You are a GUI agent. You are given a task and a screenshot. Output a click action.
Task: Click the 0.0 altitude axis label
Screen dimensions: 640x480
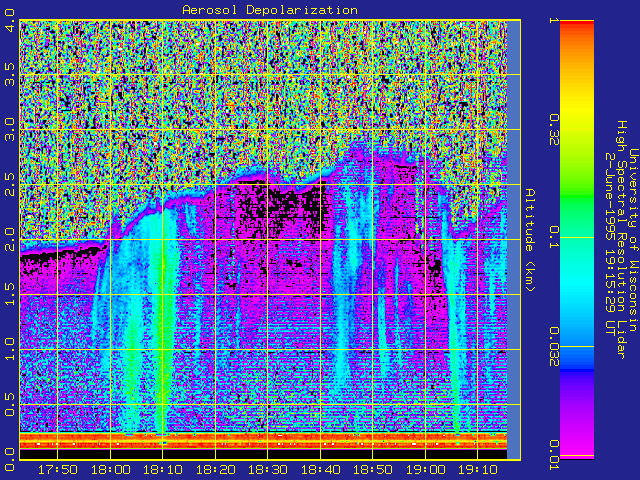[x=10, y=459]
